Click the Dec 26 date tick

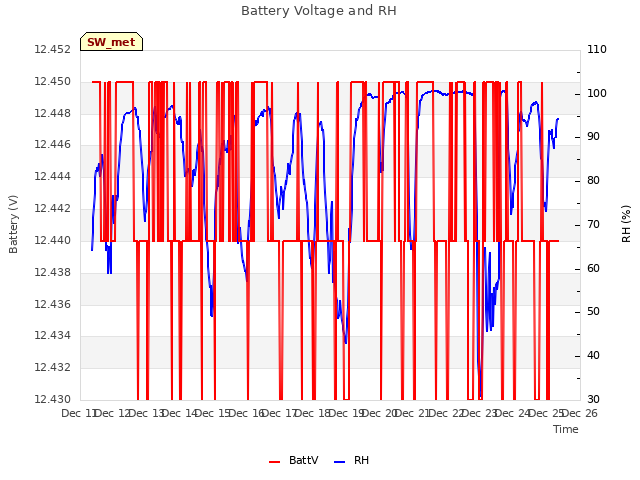coord(580,414)
